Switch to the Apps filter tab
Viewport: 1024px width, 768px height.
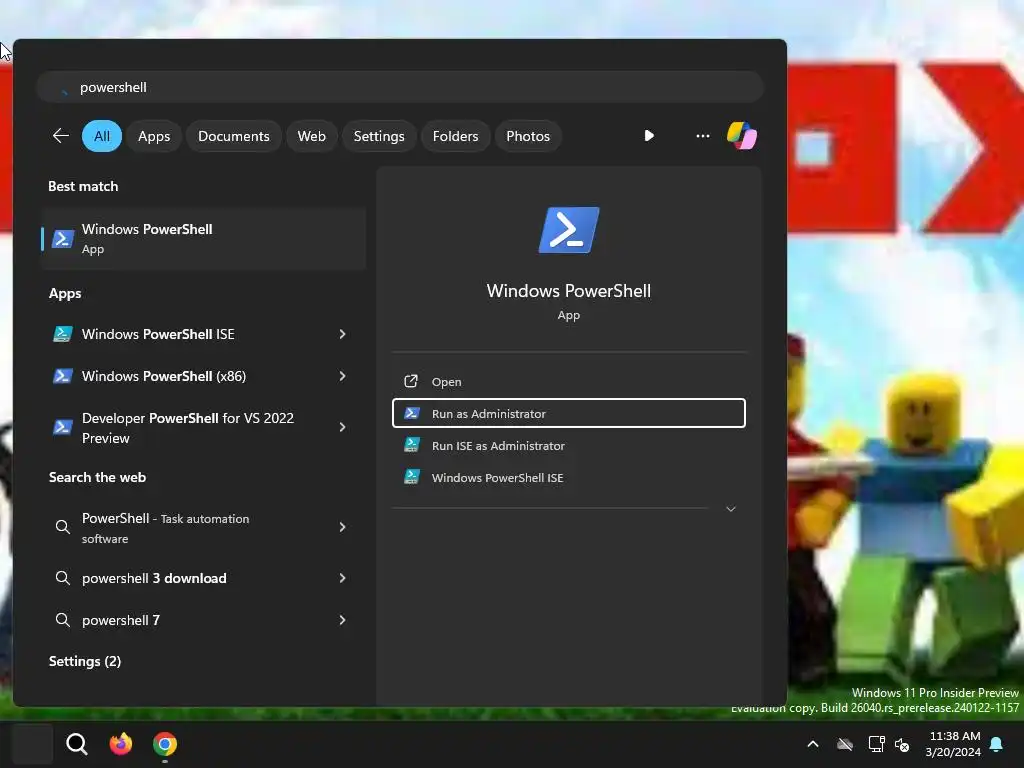tap(154, 136)
